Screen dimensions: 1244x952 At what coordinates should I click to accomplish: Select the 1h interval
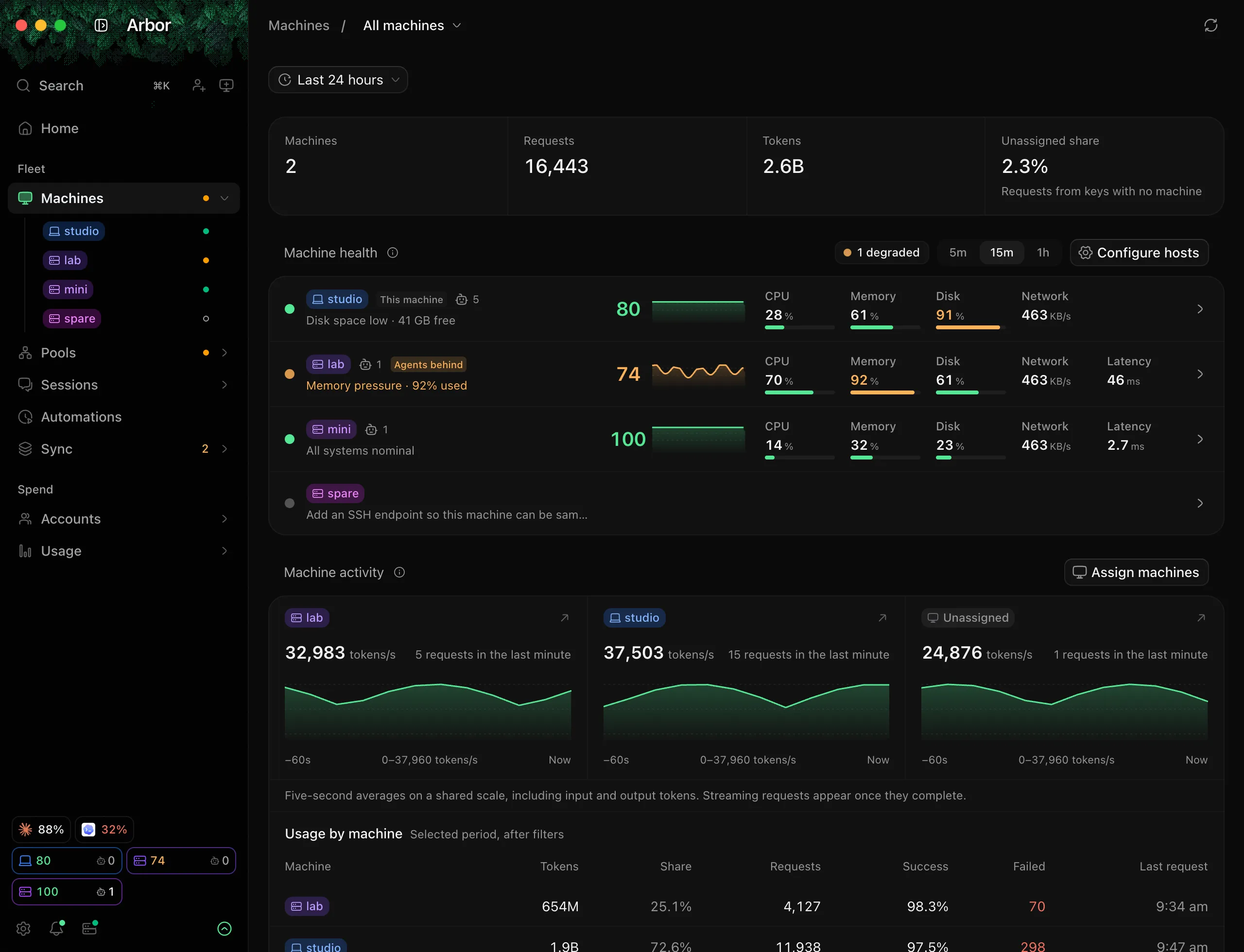pos(1043,253)
